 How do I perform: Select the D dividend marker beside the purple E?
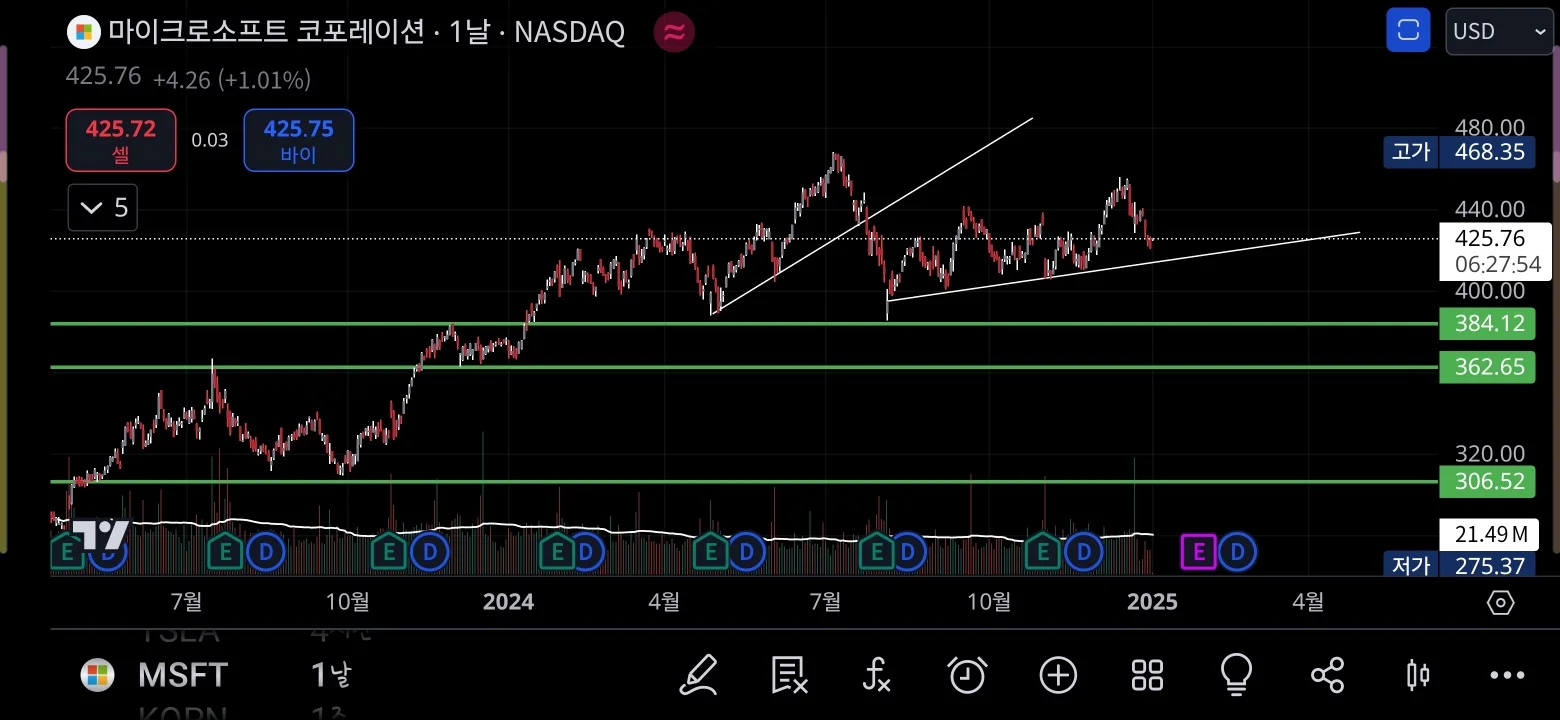point(1238,551)
